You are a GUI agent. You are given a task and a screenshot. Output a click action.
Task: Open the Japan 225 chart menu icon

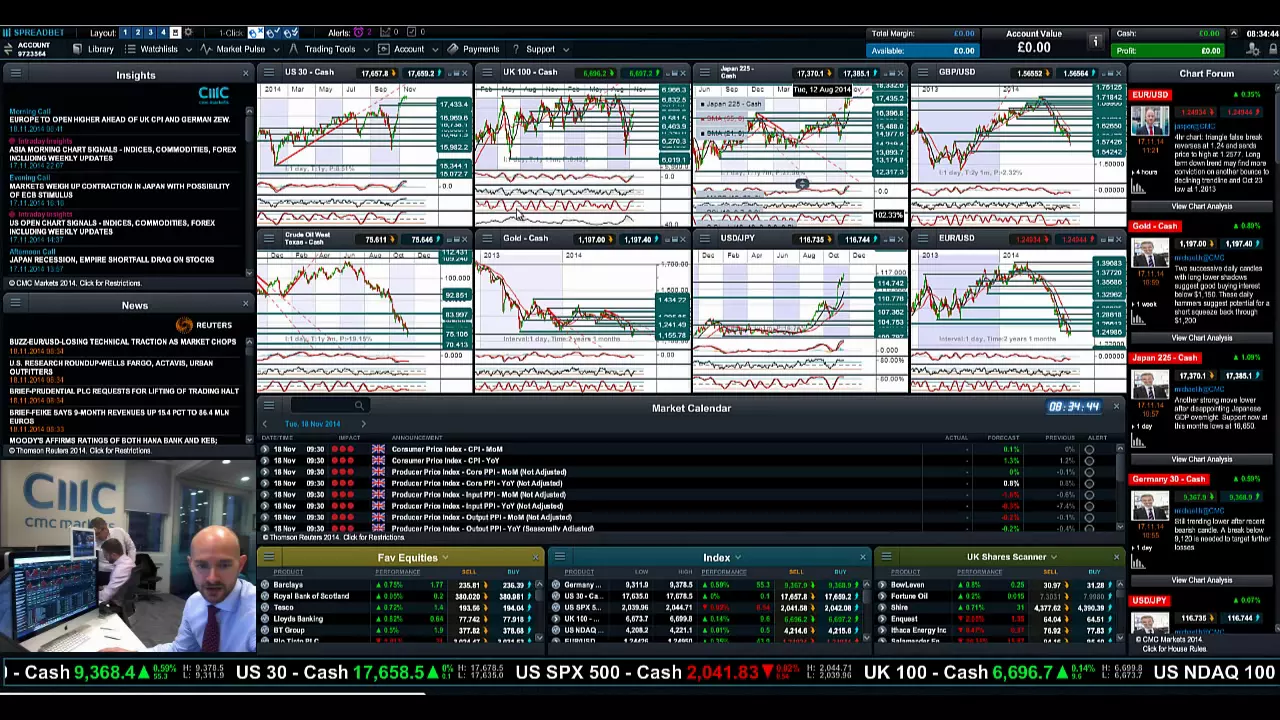point(704,72)
